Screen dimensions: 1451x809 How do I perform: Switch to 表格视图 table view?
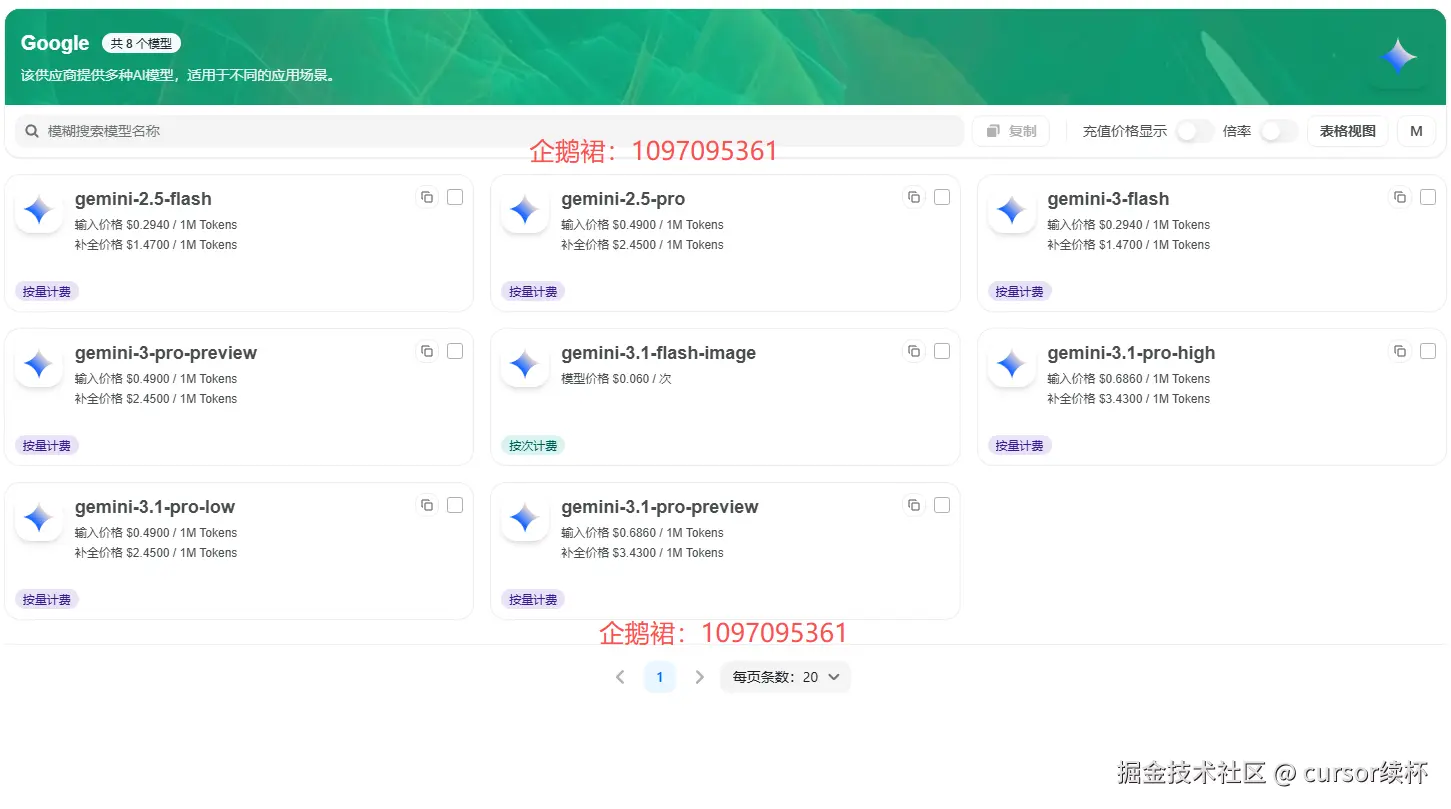(1347, 130)
